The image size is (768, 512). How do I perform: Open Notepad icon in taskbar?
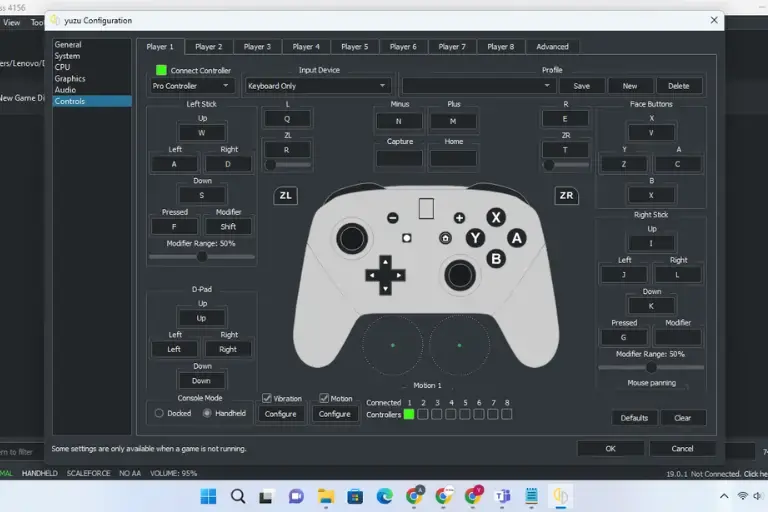pos(531,496)
